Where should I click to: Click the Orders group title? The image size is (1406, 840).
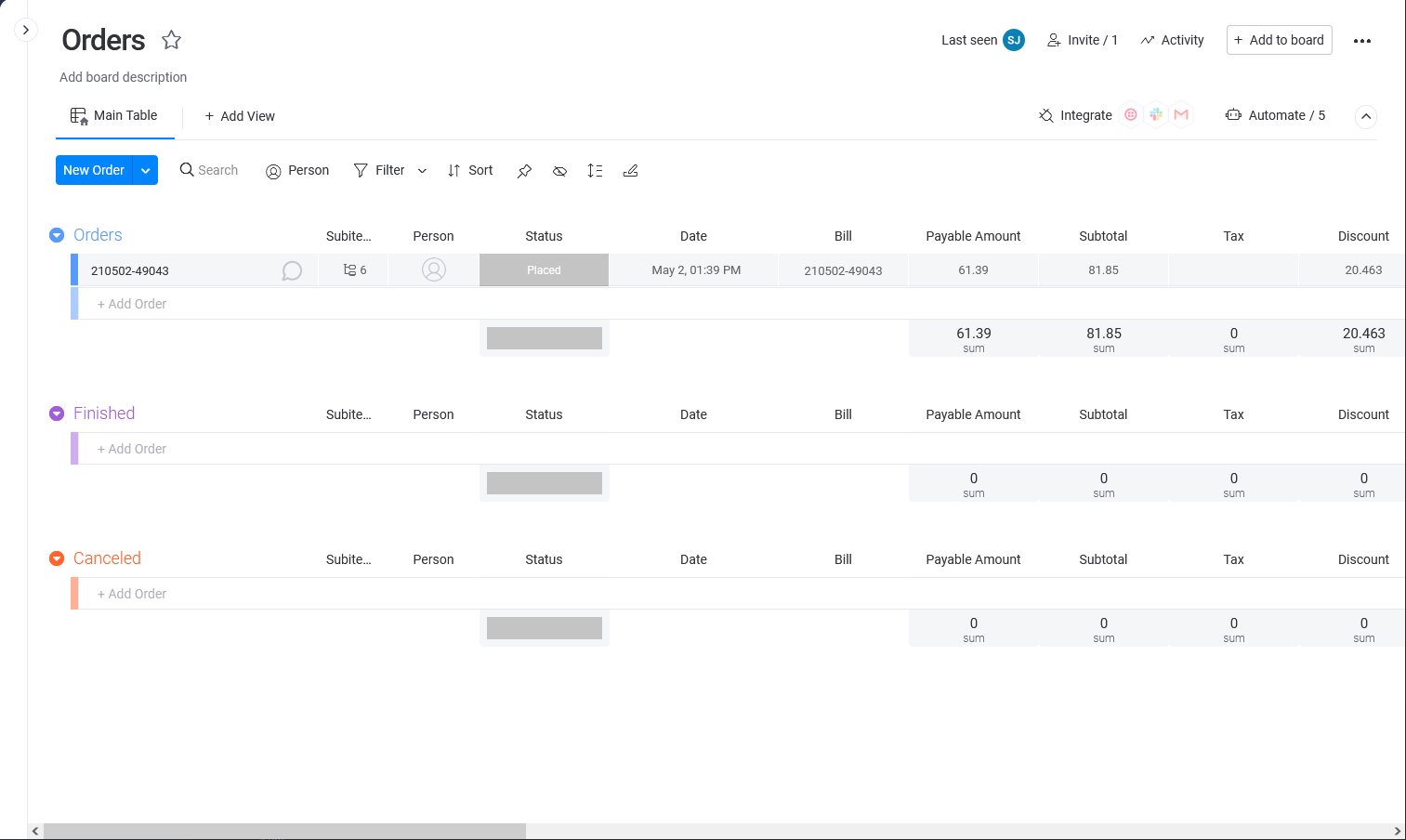click(98, 235)
